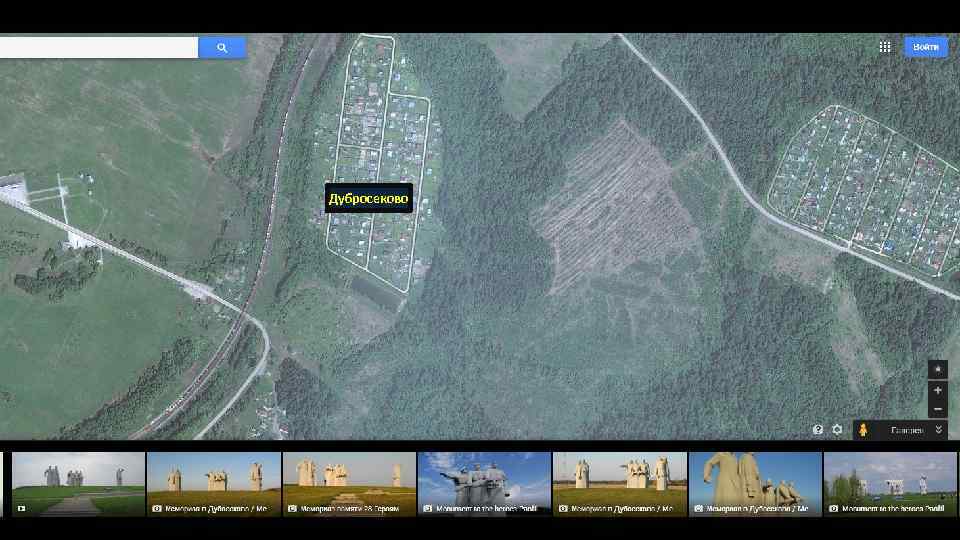
Task: Open the blue-sky 'Monument to the heroes' thumbnail
Action: tap(484, 484)
